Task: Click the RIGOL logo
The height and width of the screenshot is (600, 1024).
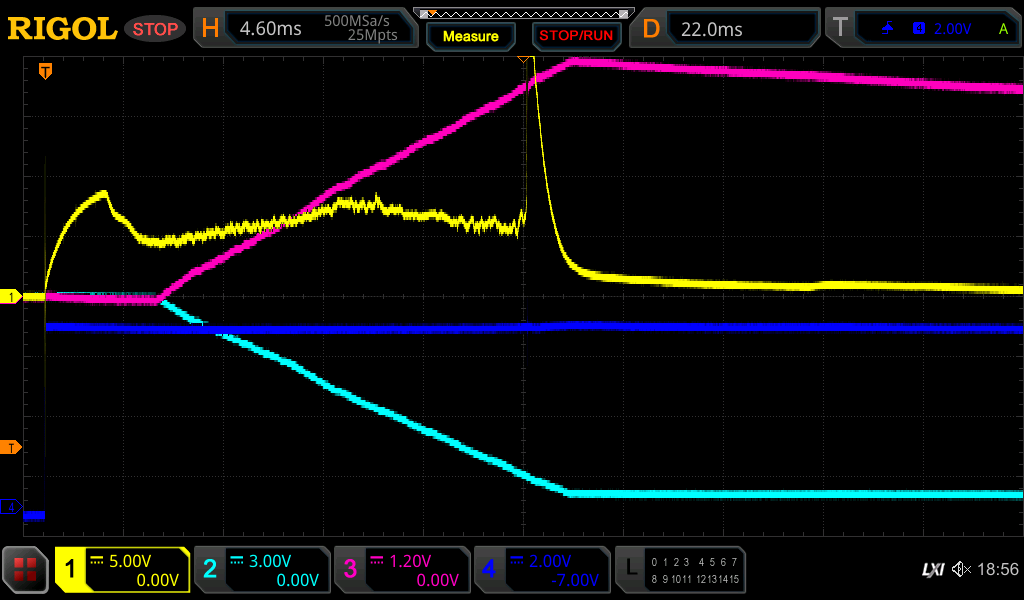Action: 62,29
